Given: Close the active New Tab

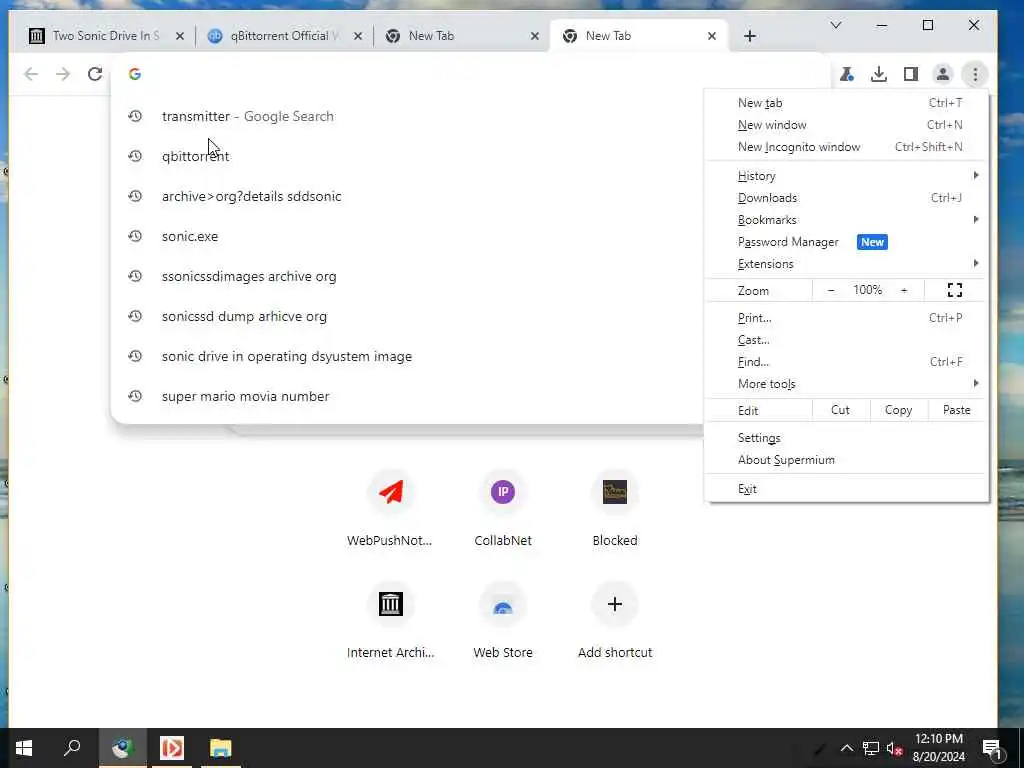Looking at the screenshot, I should [x=712, y=36].
